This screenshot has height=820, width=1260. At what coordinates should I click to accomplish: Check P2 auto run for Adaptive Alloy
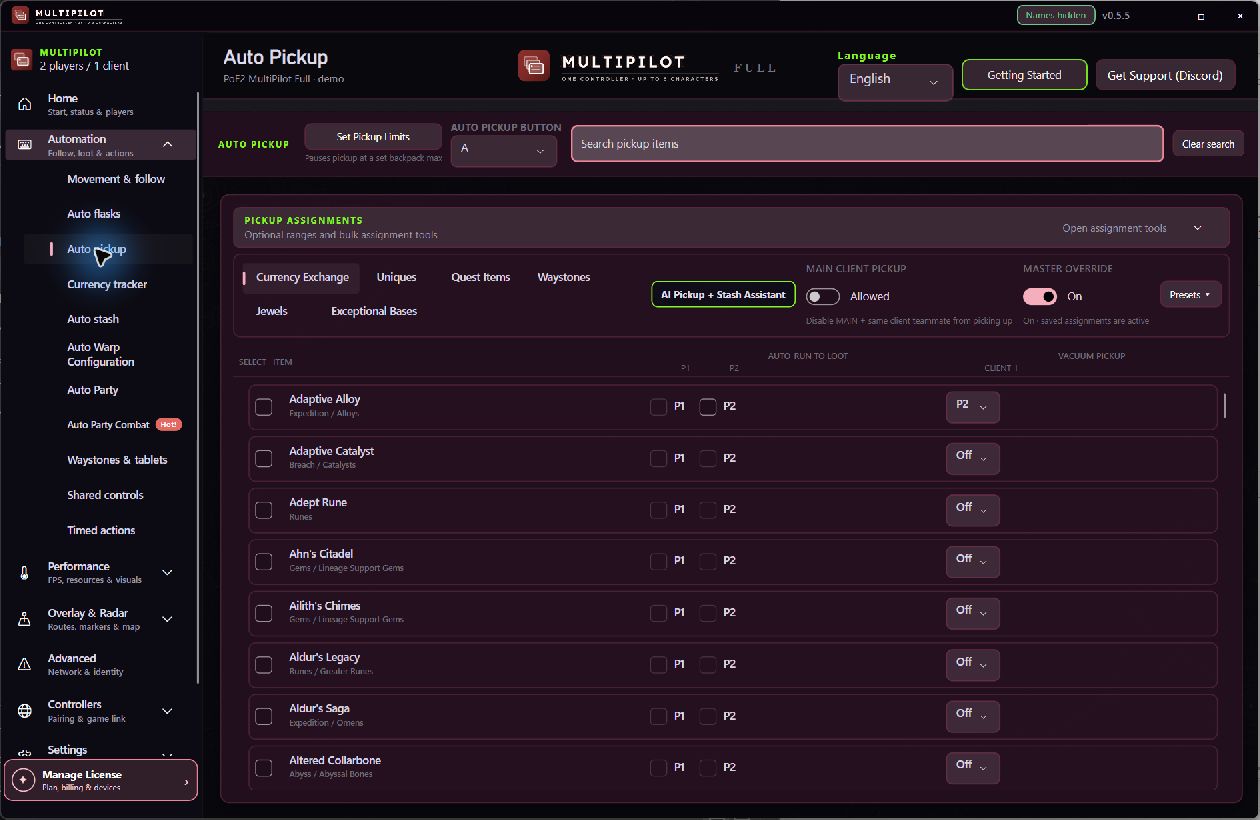click(708, 407)
